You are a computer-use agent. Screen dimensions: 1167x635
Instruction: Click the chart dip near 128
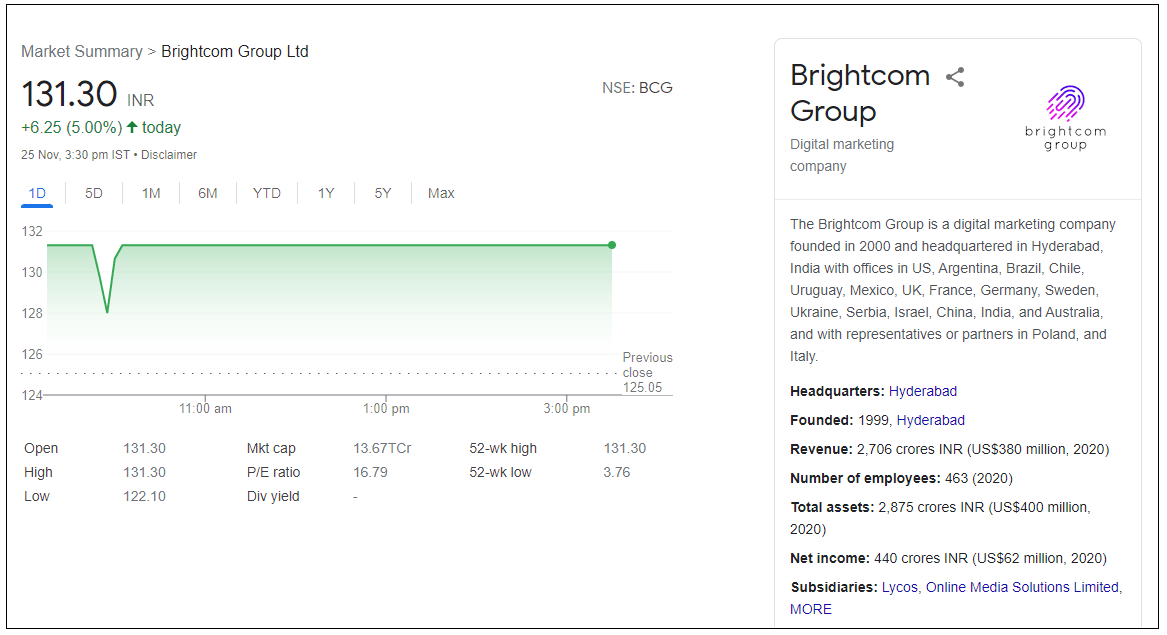(107, 310)
